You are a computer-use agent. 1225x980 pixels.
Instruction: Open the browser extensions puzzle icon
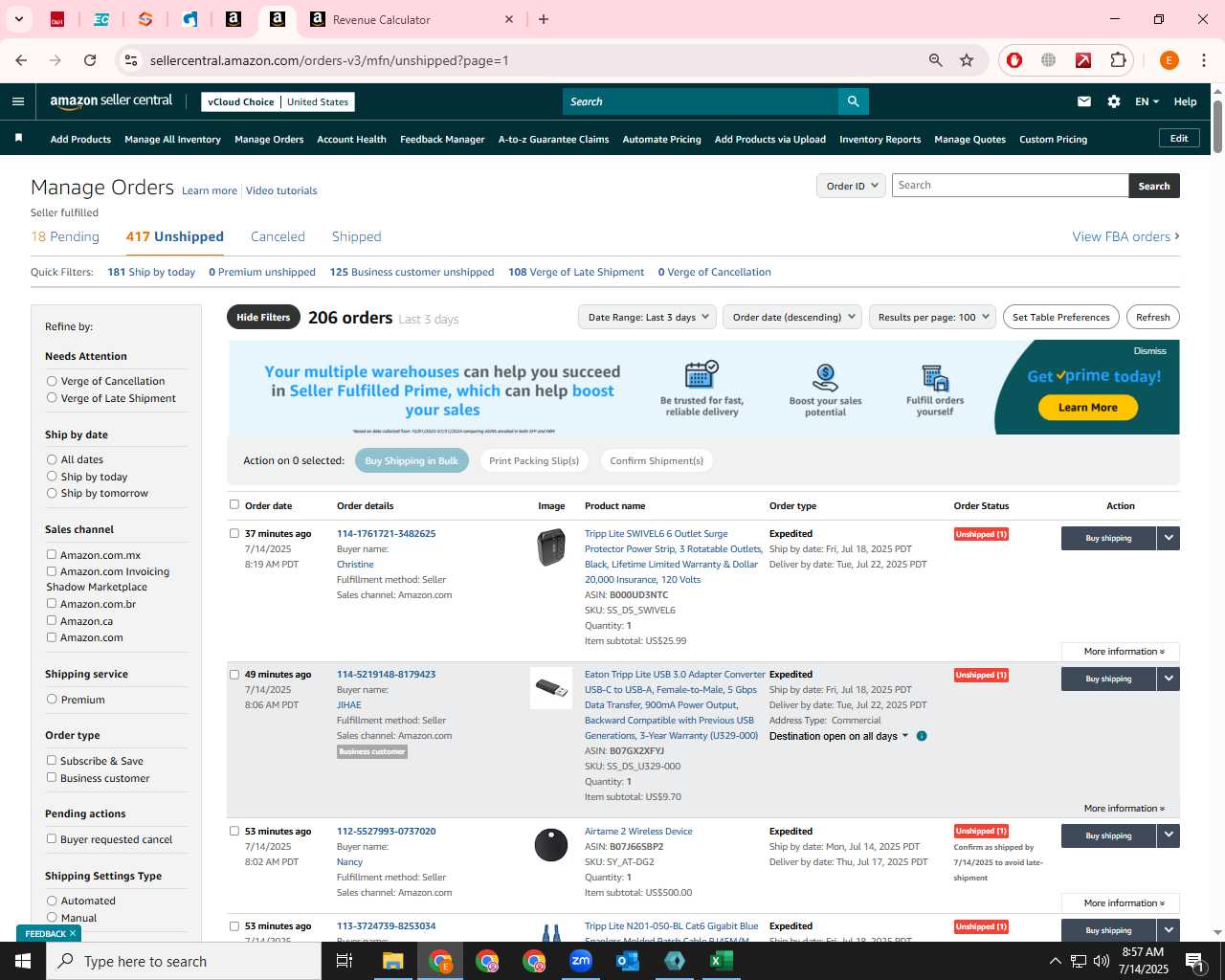(1118, 60)
